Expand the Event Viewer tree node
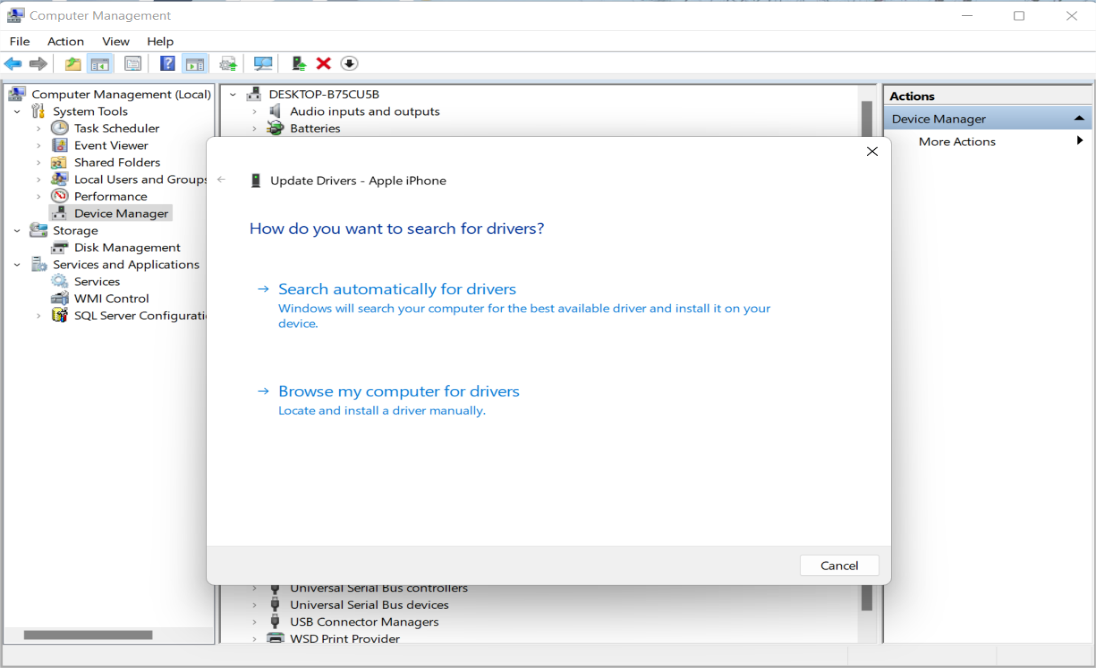This screenshot has width=1096, height=668. pyautogui.click(x=39, y=145)
